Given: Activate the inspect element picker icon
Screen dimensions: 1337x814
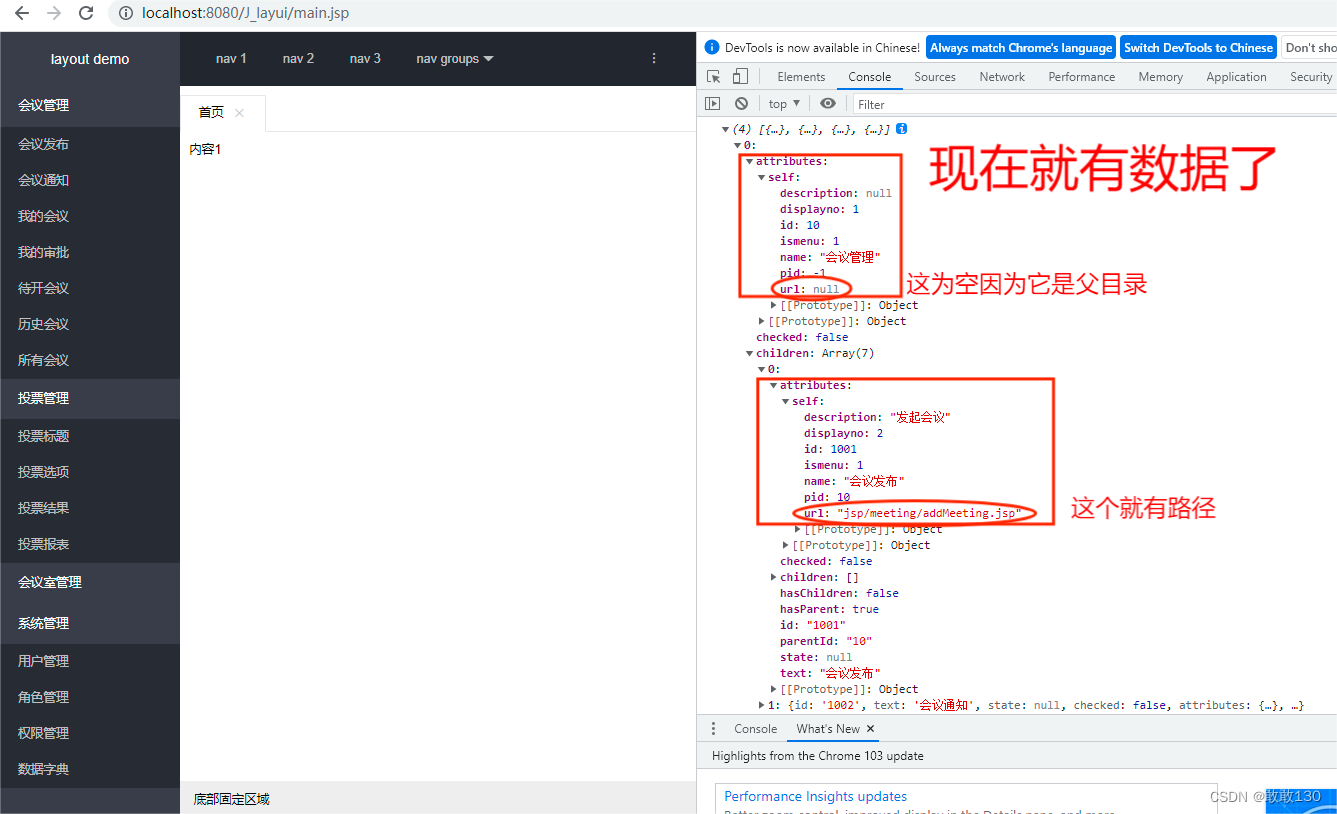Looking at the screenshot, I should tap(714, 76).
